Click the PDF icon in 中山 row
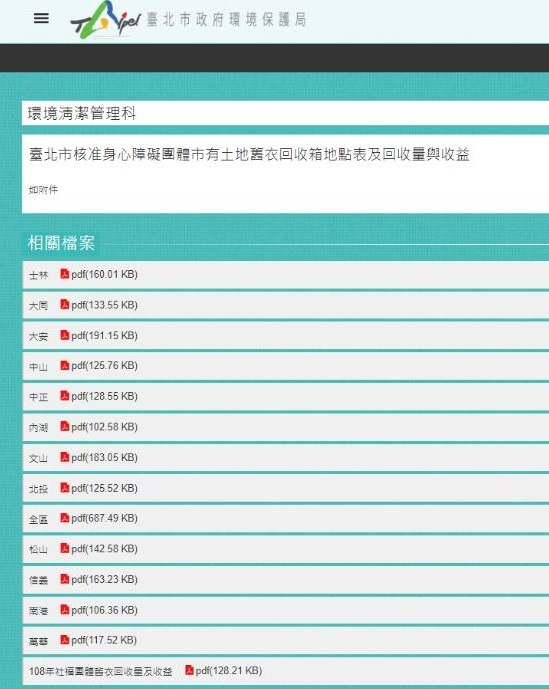 click(65, 365)
